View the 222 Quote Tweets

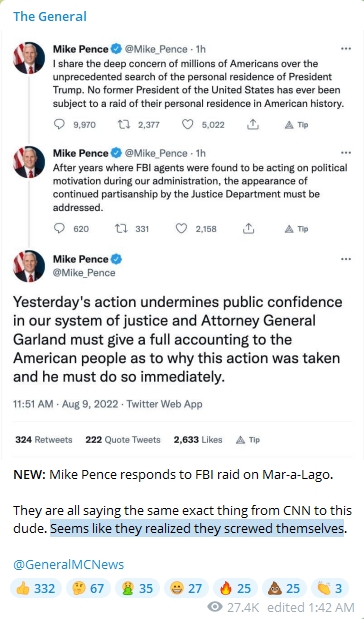[x=123, y=440]
